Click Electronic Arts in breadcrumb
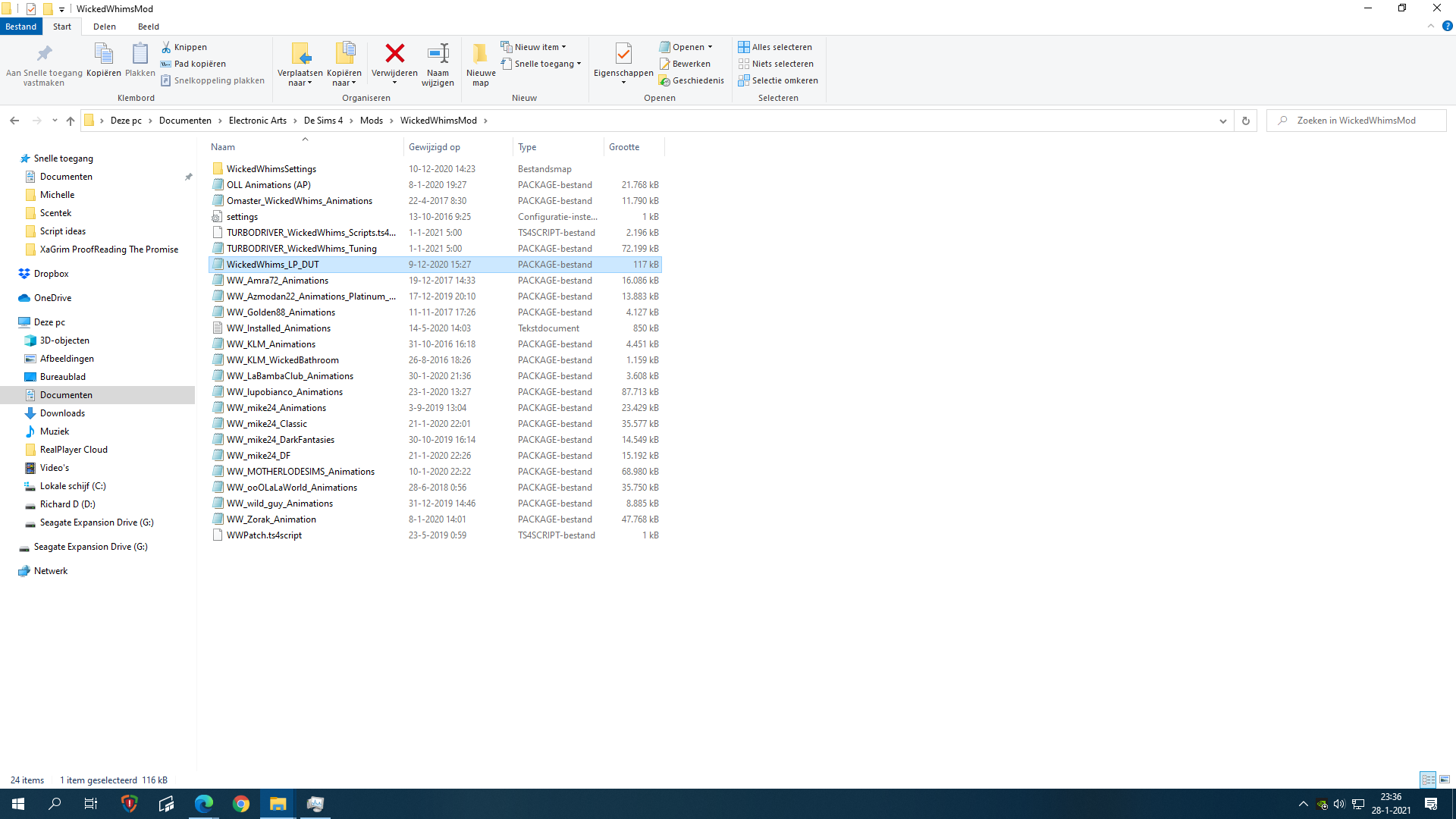The image size is (1456, 819). click(x=258, y=121)
